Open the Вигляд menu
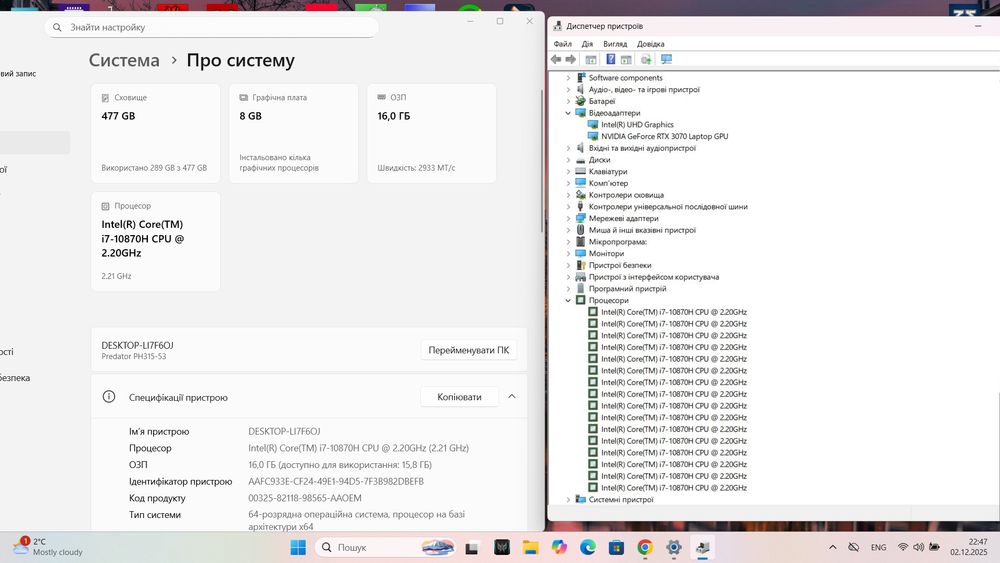Viewport: 1000px width, 563px height. pyautogui.click(x=615, y=44)
